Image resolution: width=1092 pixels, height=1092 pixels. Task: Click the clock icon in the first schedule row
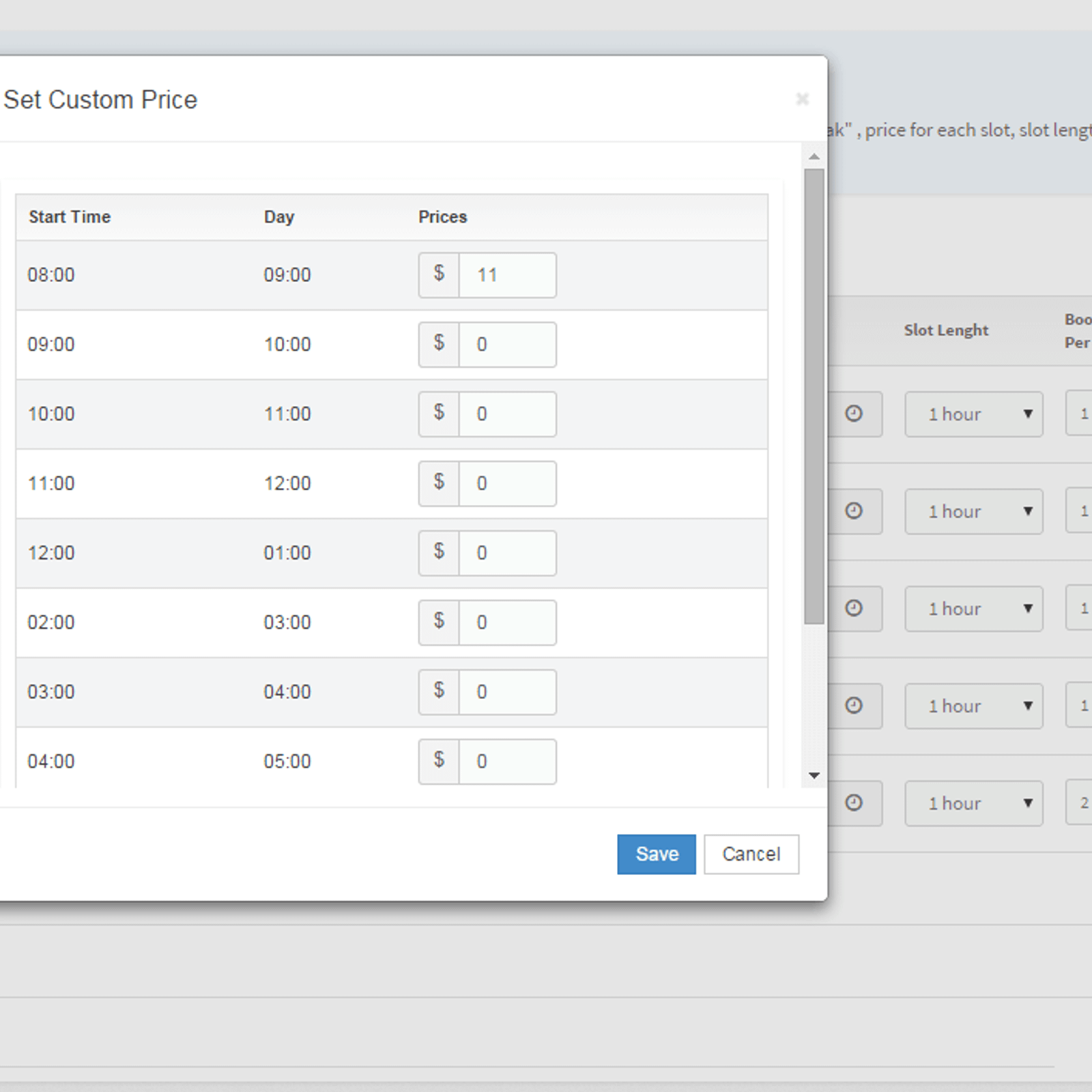tap(855, 414)
